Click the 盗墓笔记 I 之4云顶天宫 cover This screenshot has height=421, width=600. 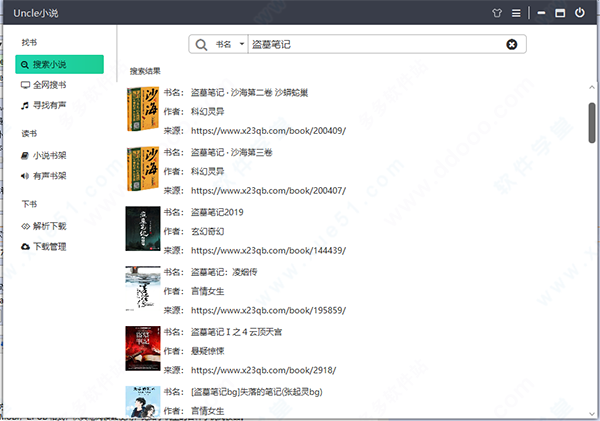point(143,348)
